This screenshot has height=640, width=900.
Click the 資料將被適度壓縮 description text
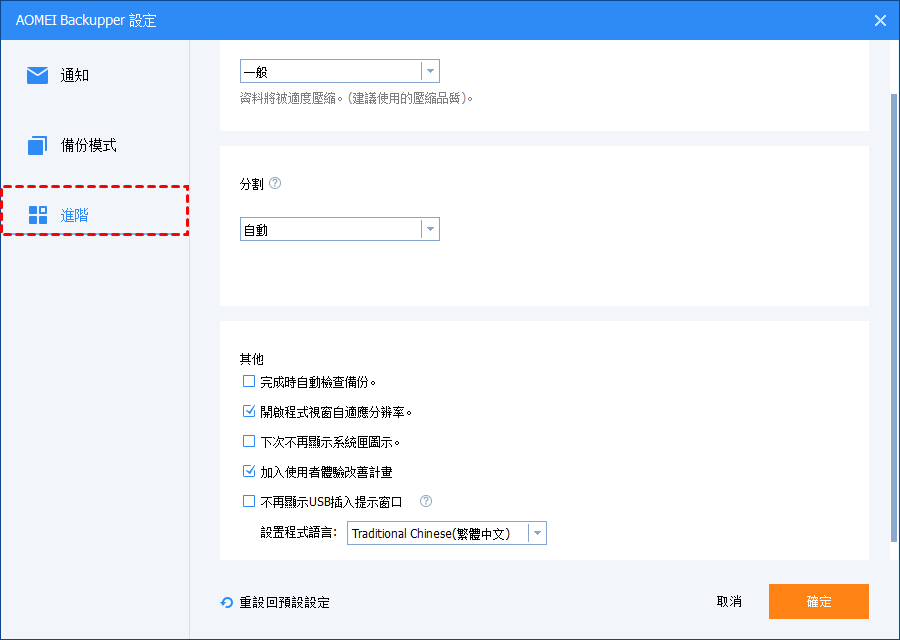(x=356, y=99)
